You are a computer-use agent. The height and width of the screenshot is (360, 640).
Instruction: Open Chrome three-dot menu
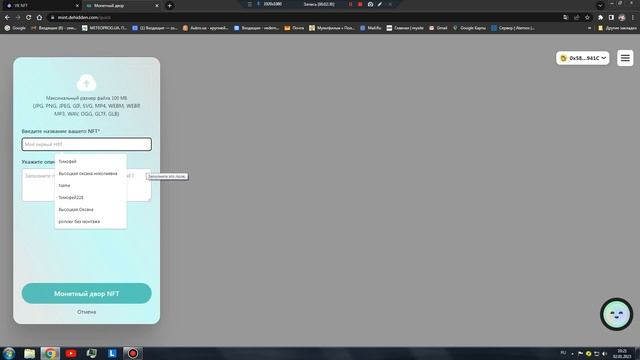coord(633,18)
